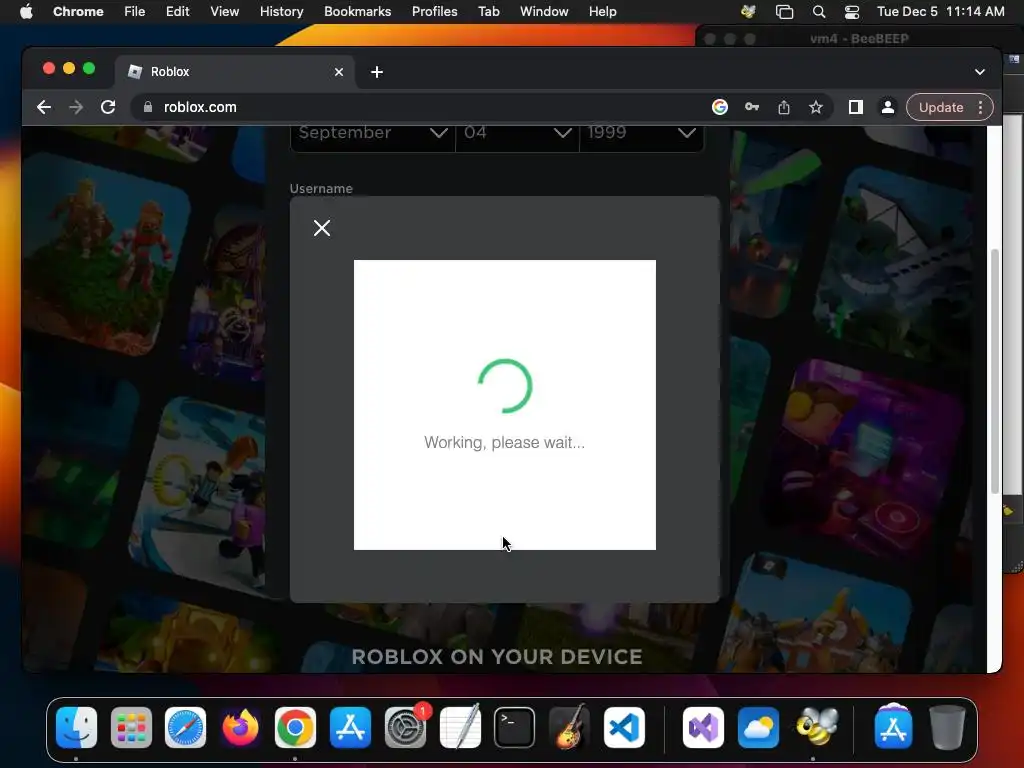Open Stage Manager menu bar icon

click(784, 12)
